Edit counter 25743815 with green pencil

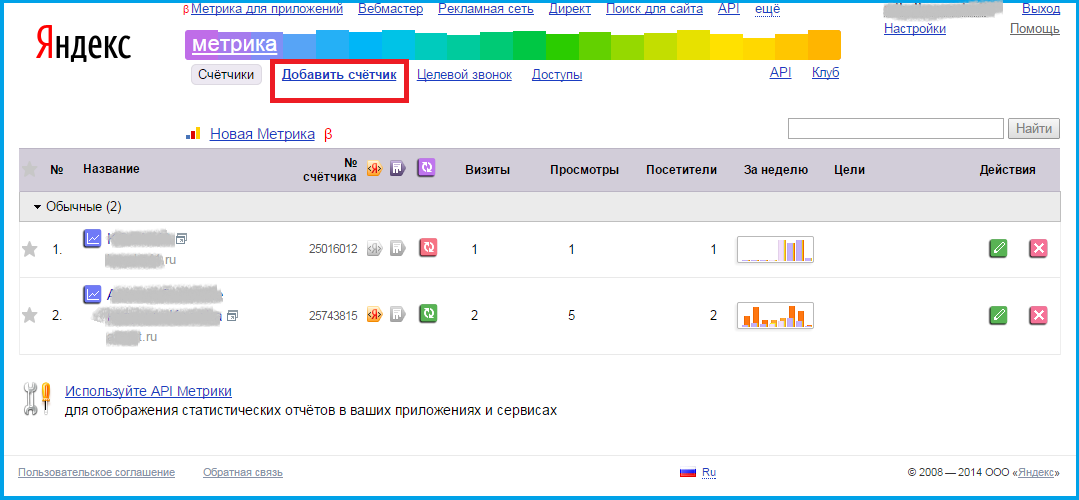[998, 316]
